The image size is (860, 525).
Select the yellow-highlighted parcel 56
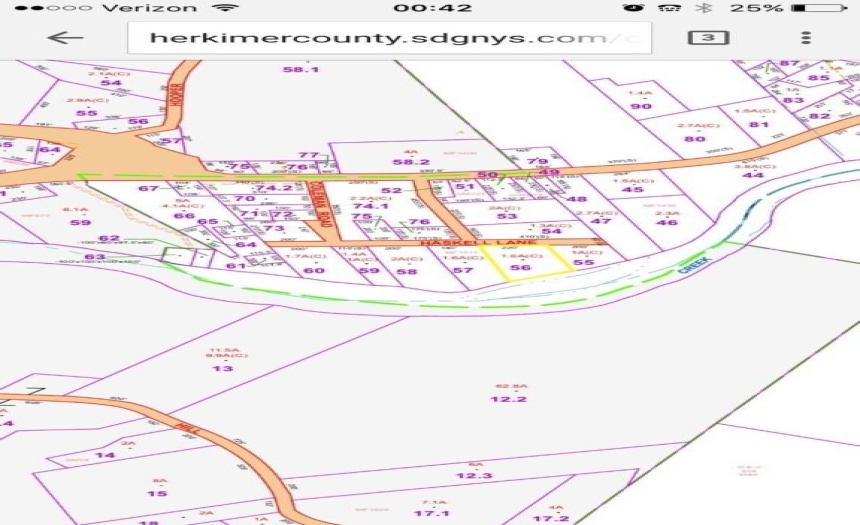click(x=521, y=265)
